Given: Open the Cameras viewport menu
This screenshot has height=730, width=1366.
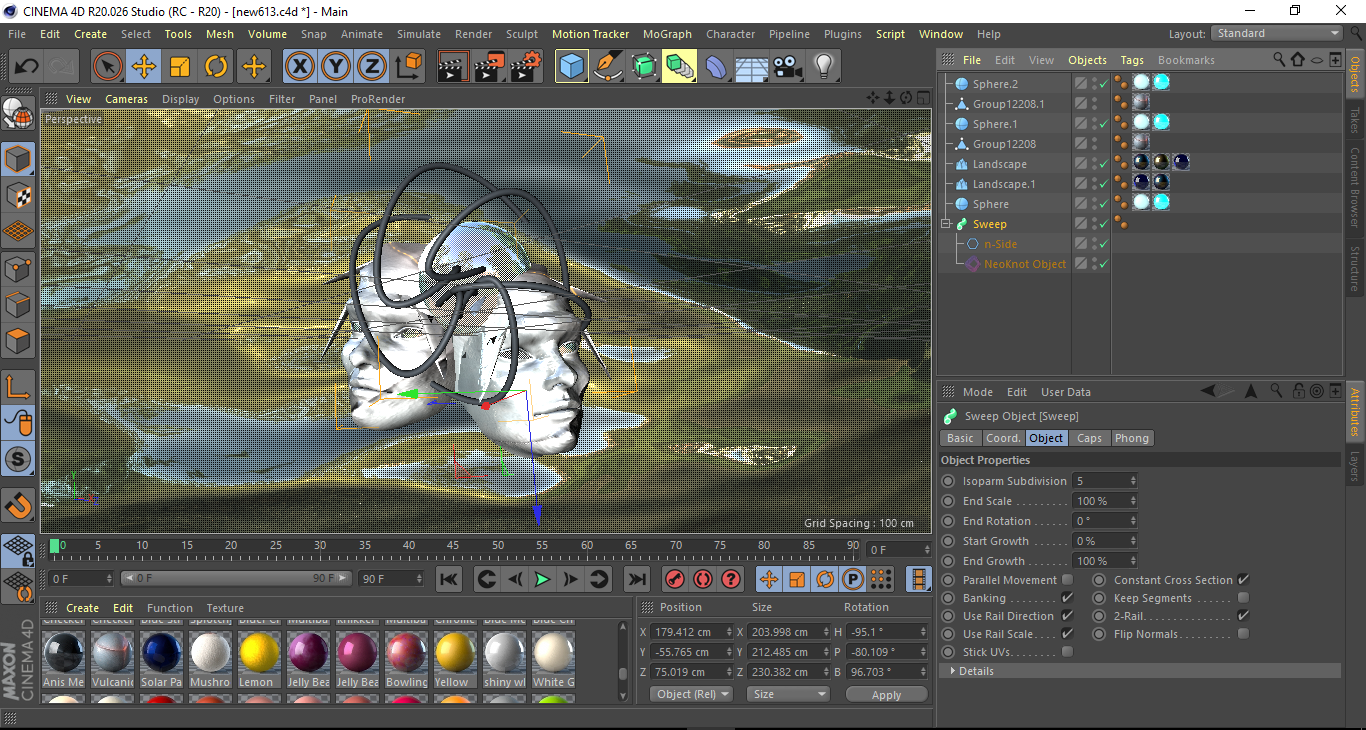Looking at the screenshot, I should 126,99.
